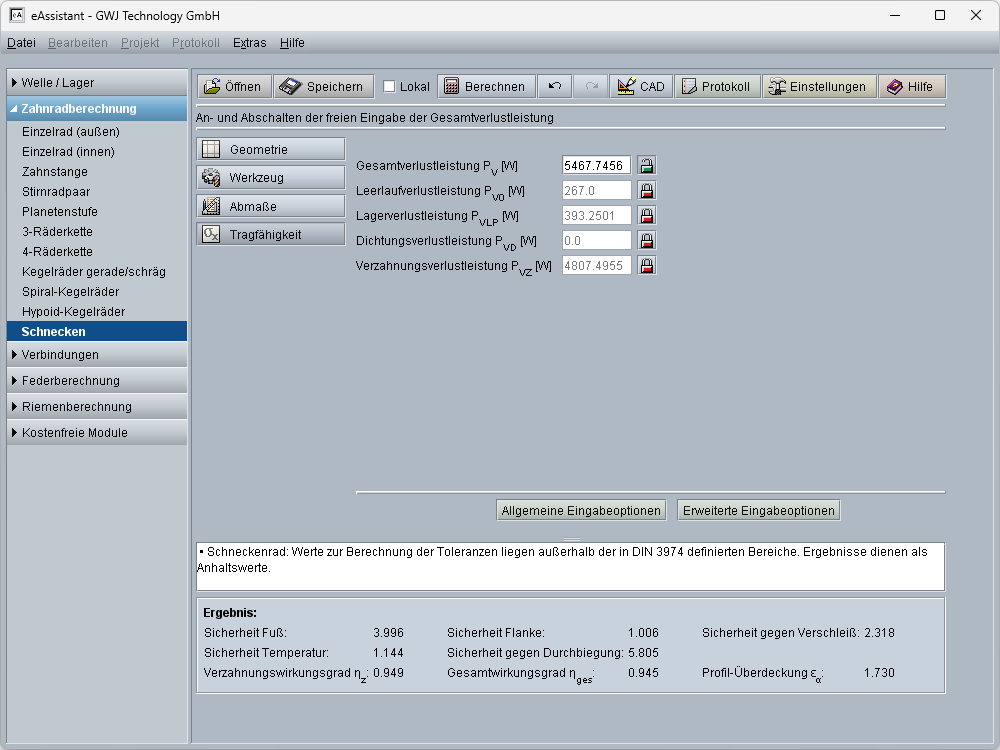The height and width of the screenshot is (750, 1000).
Task: Open the Extras menu
Action: [249, 43]
